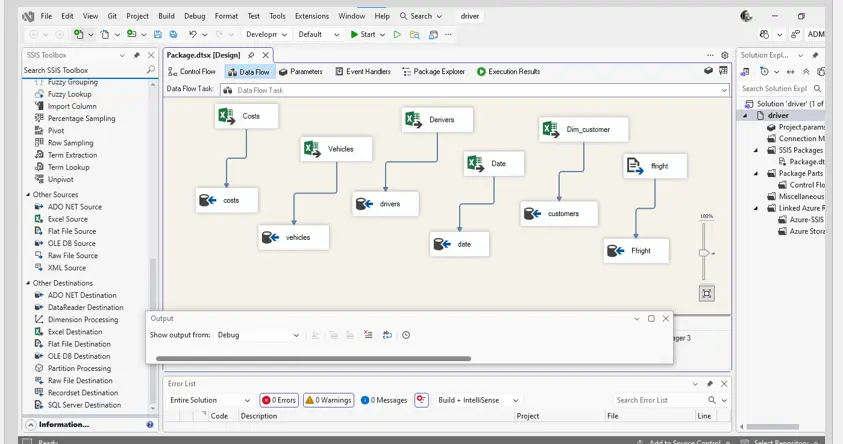Select the Ffright OLE DB destination

point(636,251)
